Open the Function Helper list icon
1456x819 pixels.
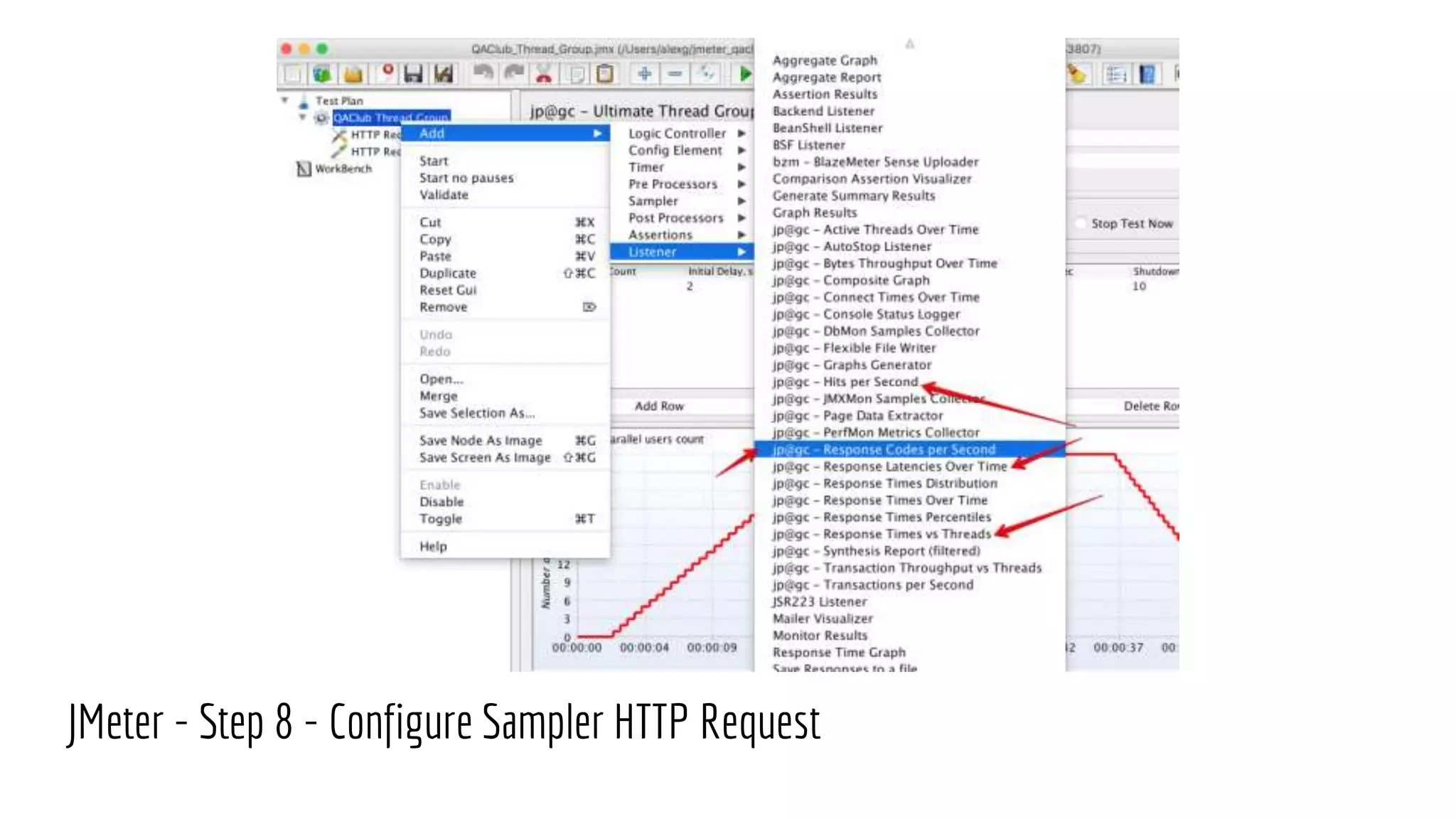tap(1116, 74)
